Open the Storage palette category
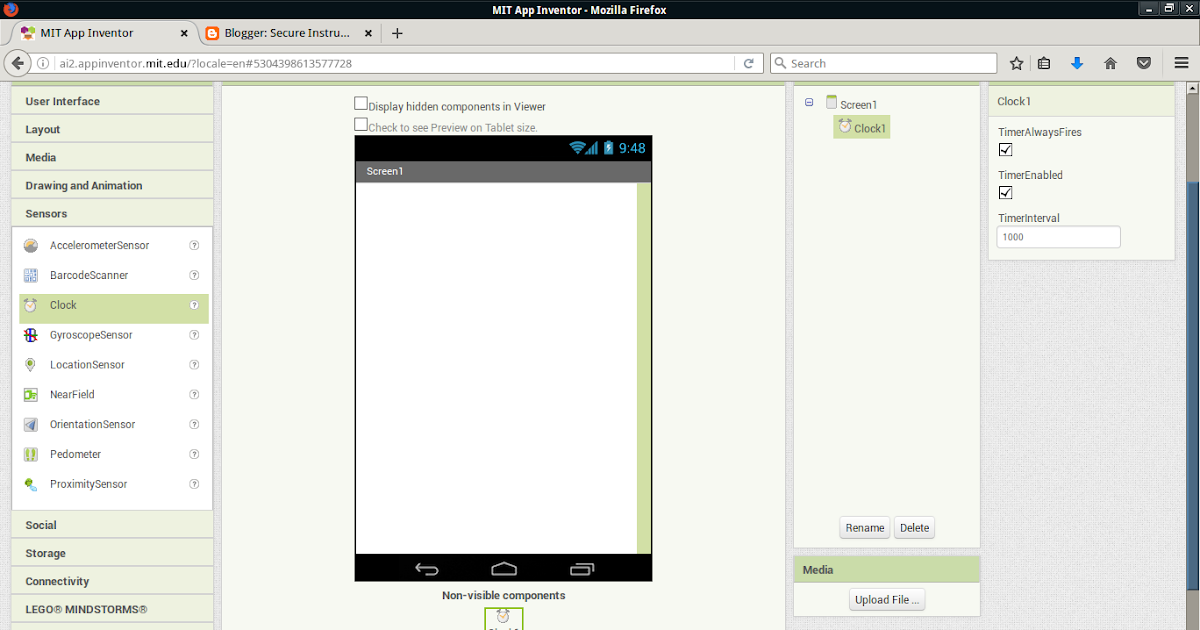This screenshot has height=630, width=1200. pos(111,552)
